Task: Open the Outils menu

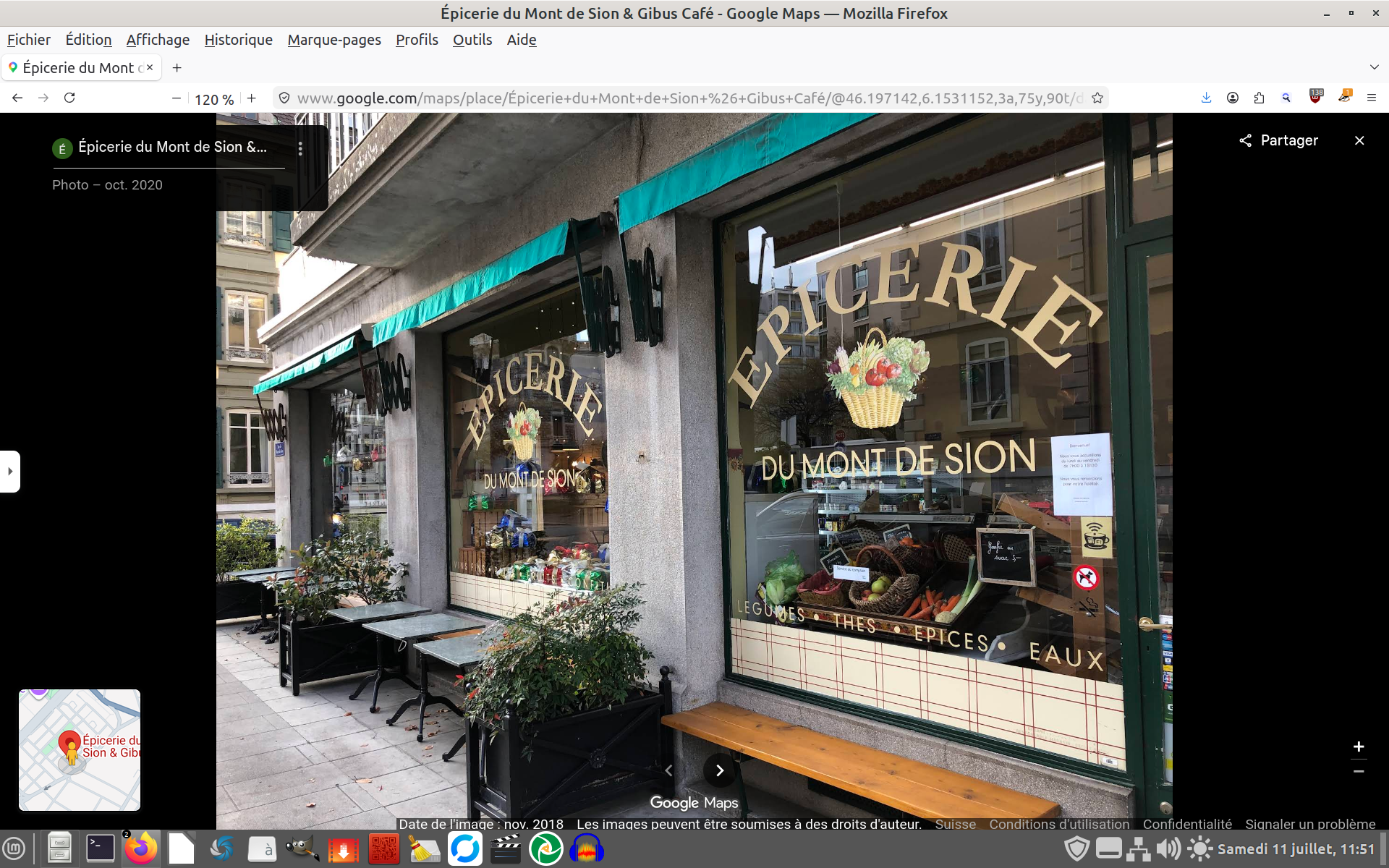Action: coord(472,40)
